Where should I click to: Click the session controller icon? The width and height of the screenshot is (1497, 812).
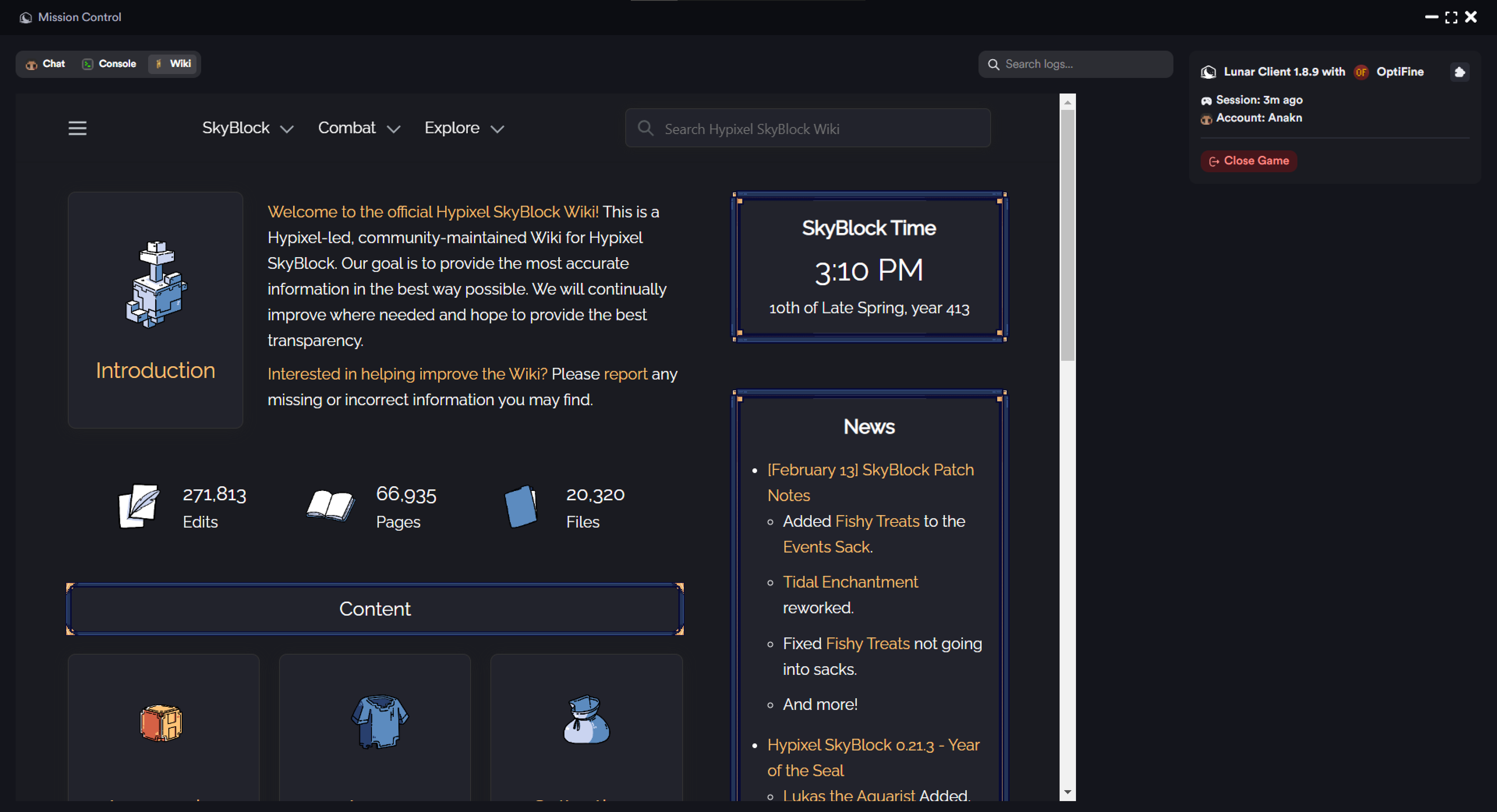[1207, 101]
